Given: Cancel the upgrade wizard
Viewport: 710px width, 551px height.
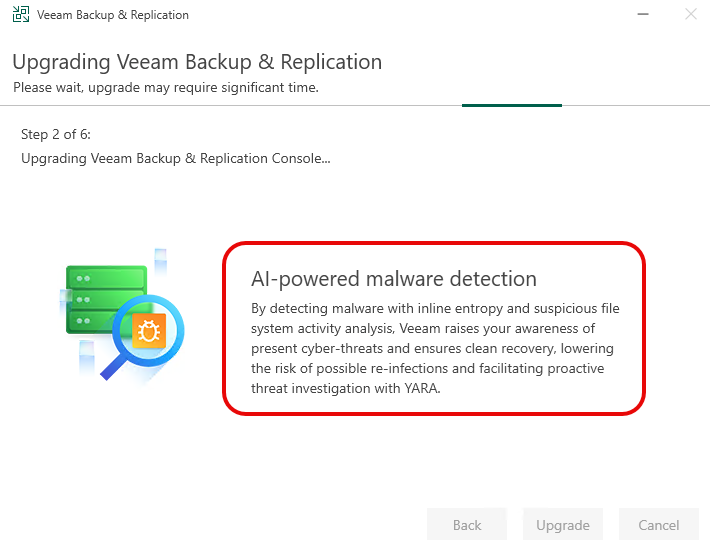Looking at the screenshot, I should point(659,525).
